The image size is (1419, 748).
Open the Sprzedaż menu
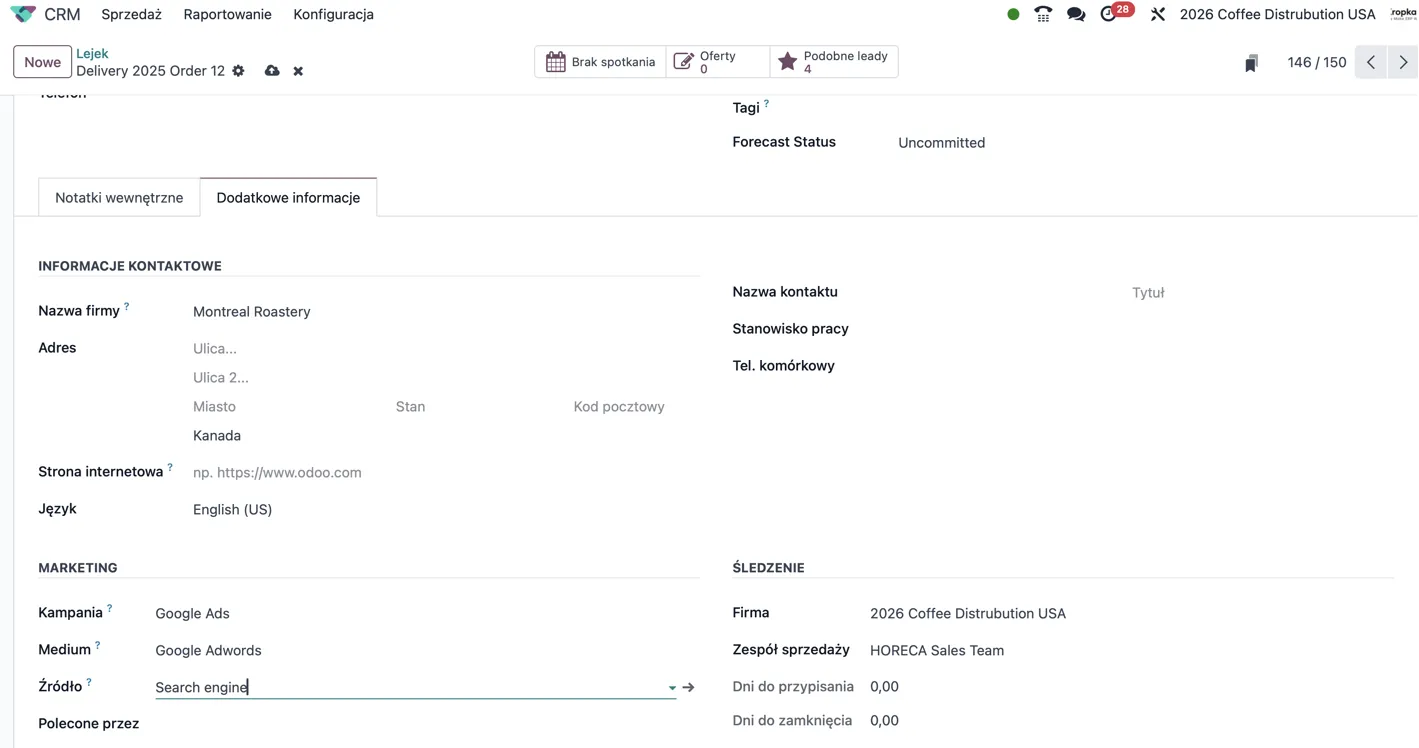pyautogui.click(x=131, y=14)
